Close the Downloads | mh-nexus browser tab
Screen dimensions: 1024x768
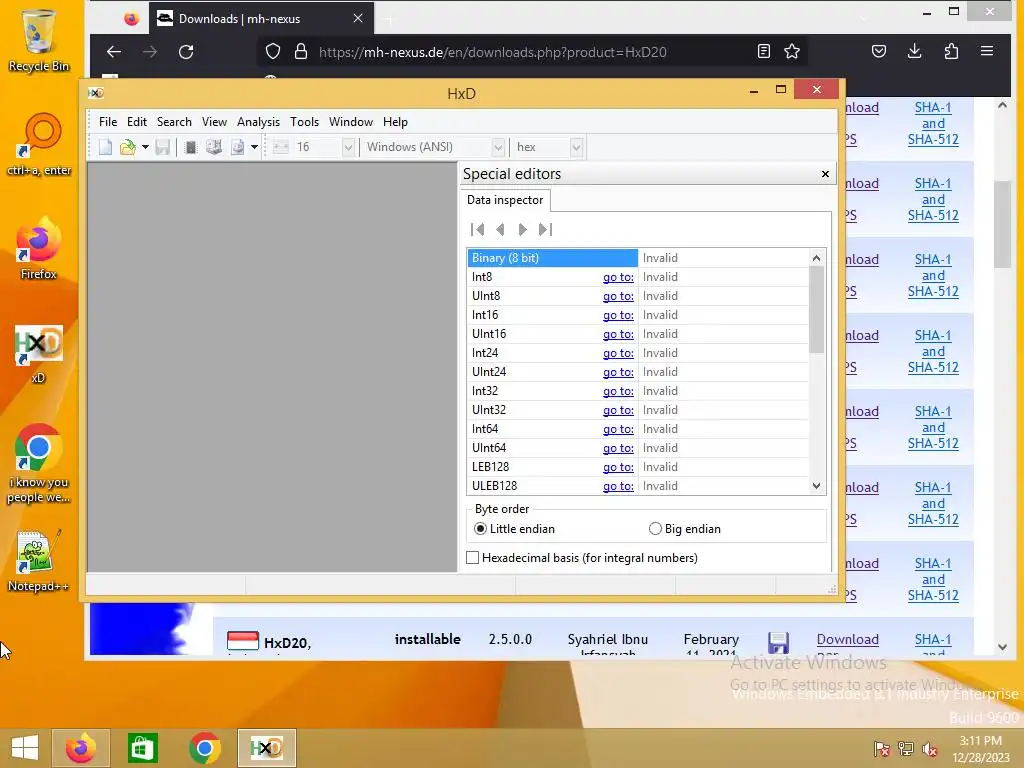point(358,18)
